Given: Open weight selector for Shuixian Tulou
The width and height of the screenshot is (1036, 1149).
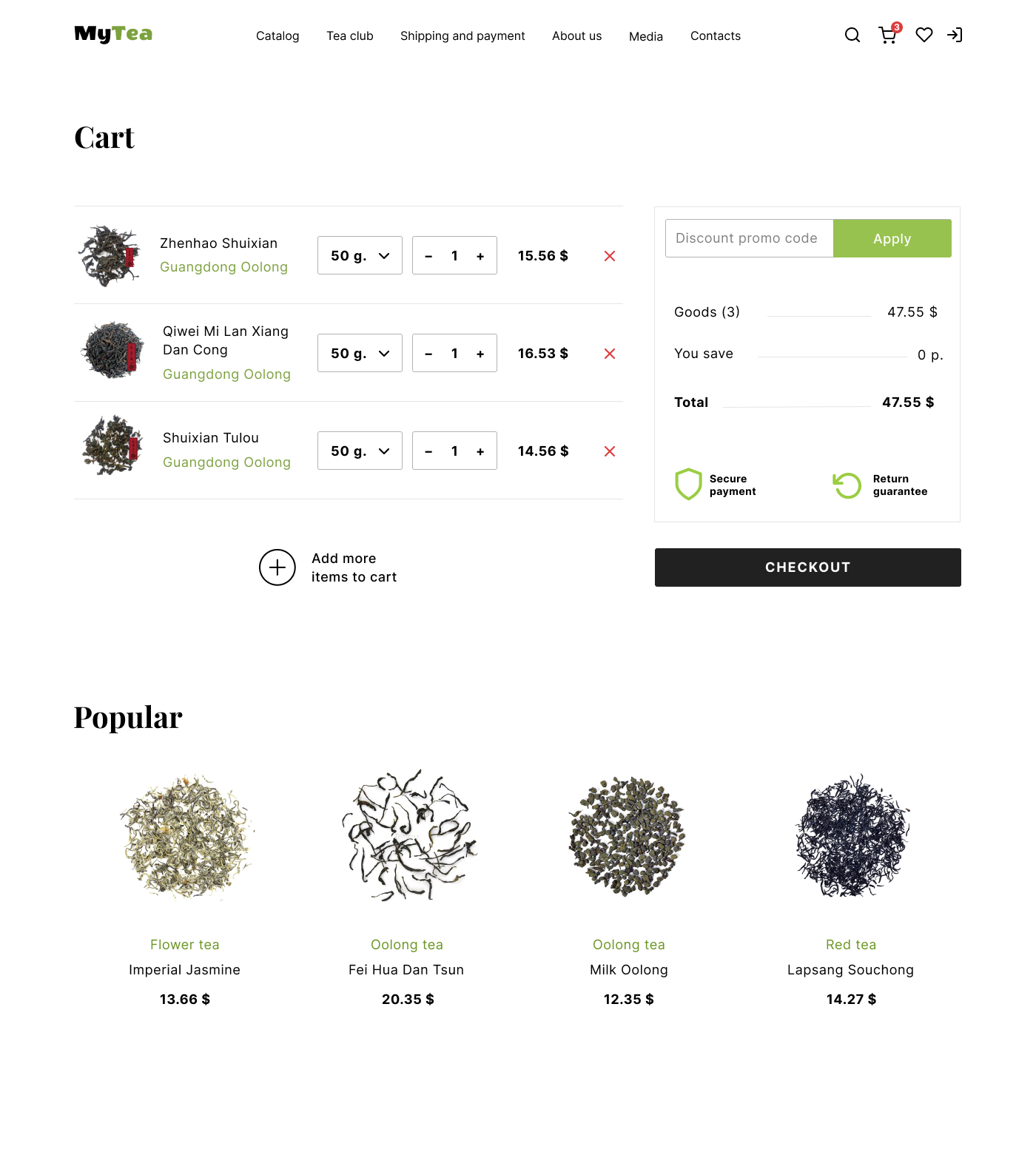Looking at the screenshot, I should point(360,451).
